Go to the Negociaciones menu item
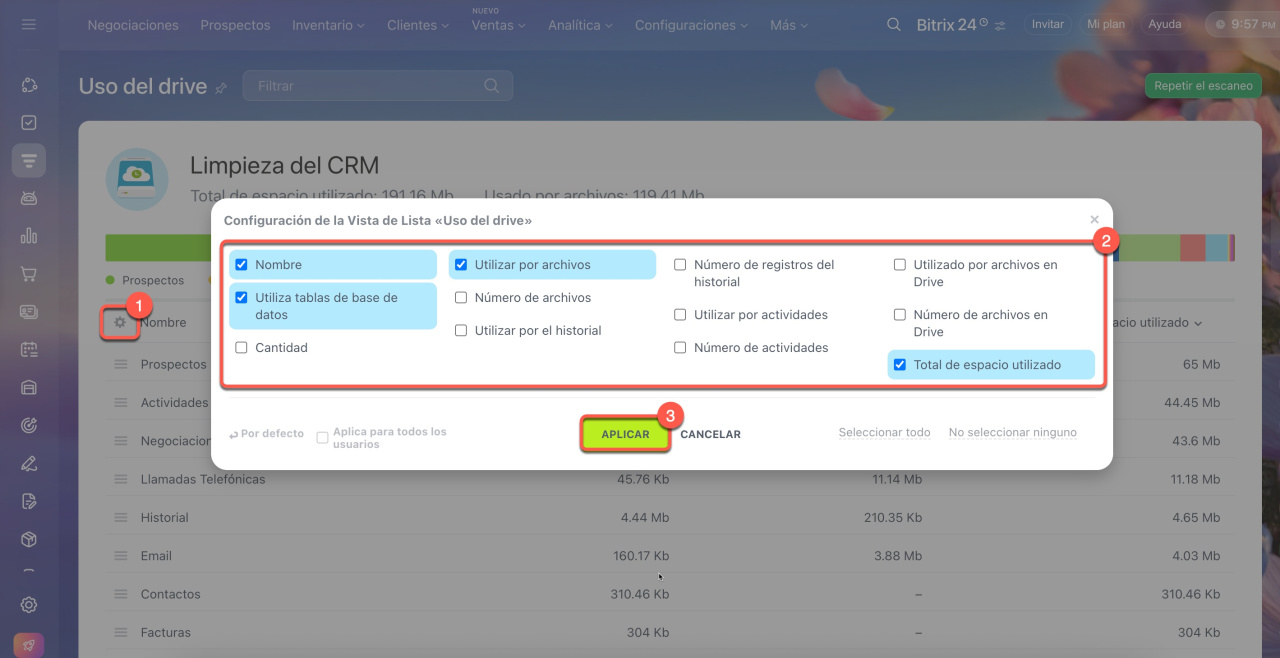This screenshot has height=658, width=1280. (133, 25)
